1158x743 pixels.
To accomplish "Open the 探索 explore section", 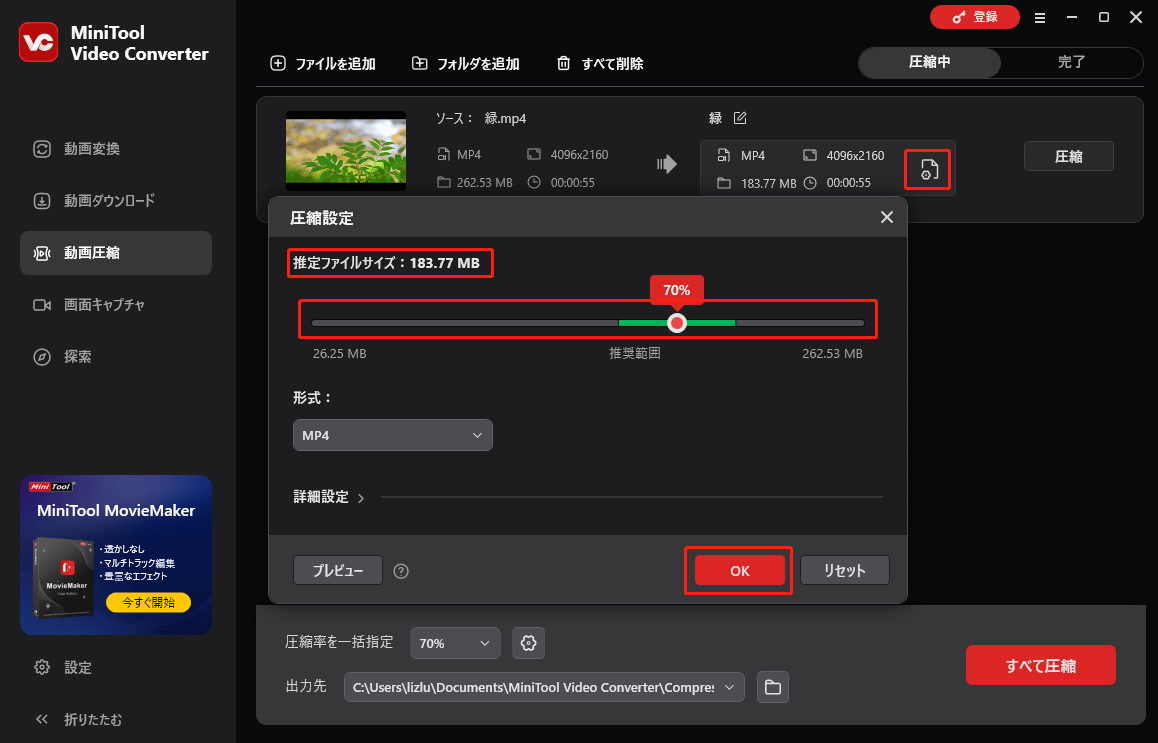I will pyautogui.click(x=116, y=357).
